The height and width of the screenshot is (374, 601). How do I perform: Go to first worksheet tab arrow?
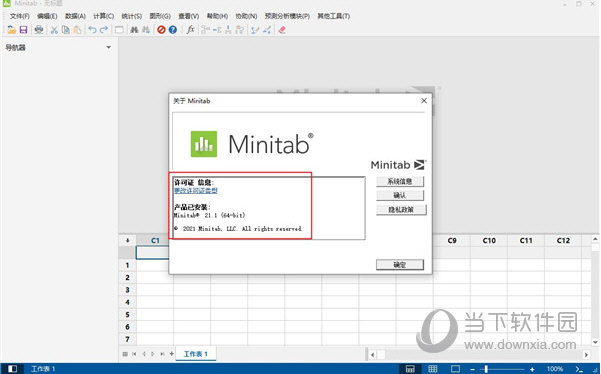pyautogui.click(x=134, y=354)
